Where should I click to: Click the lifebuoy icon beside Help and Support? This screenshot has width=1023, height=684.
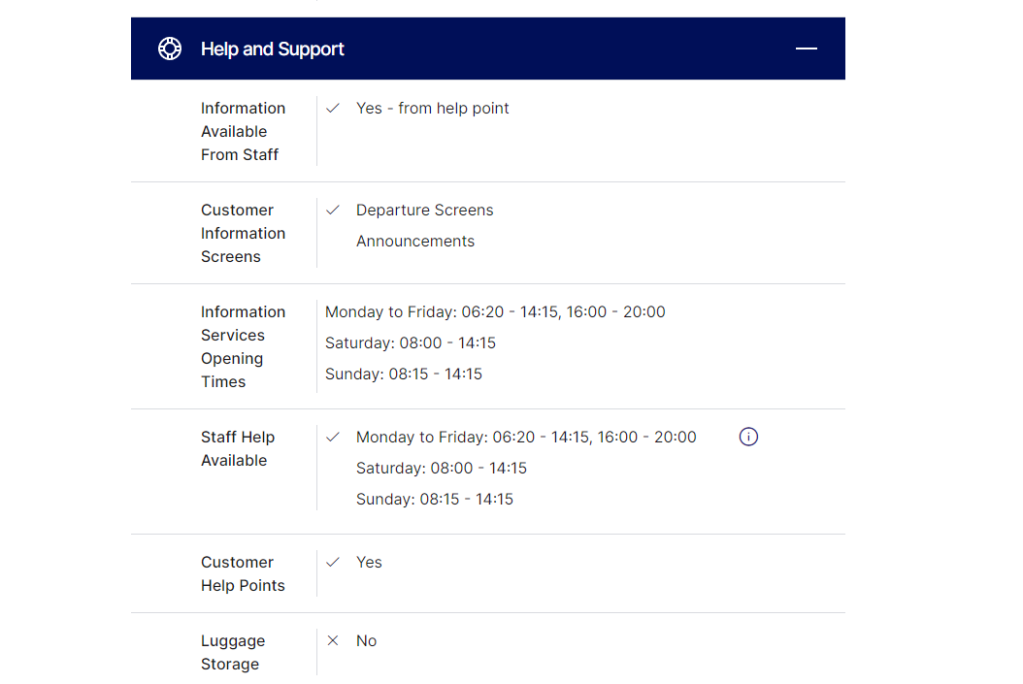(170, 49)
